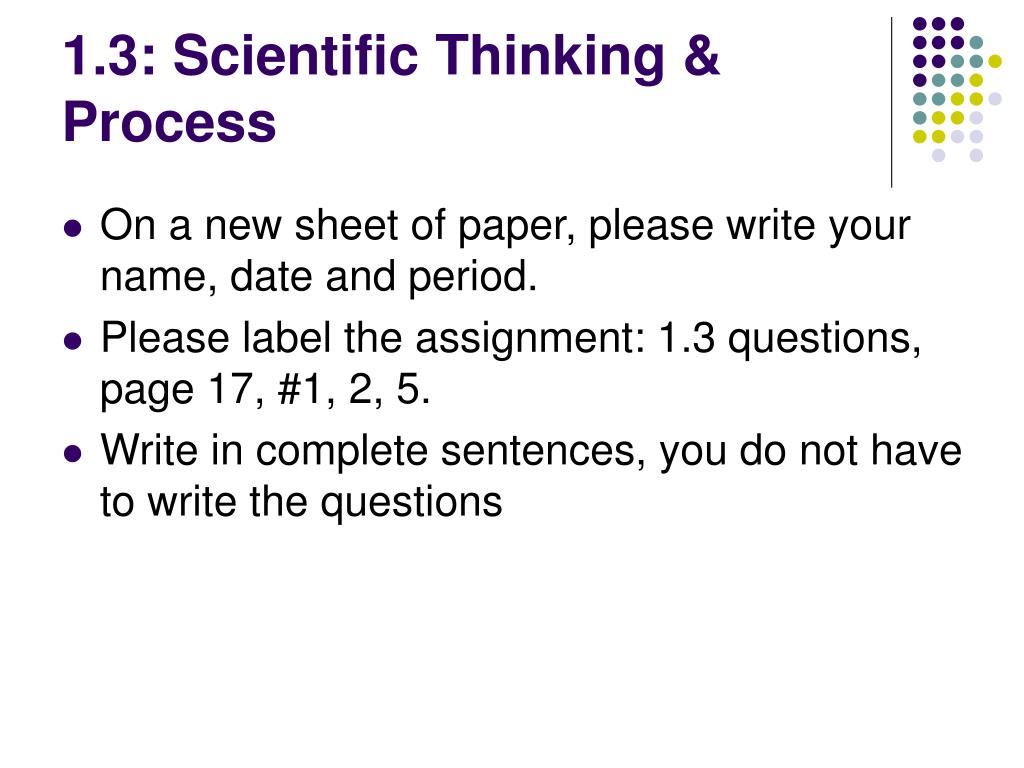The width and height of the screenshot is (1024, 768).
Task: Select the first bullet point marker
Action: pos(73,229)
